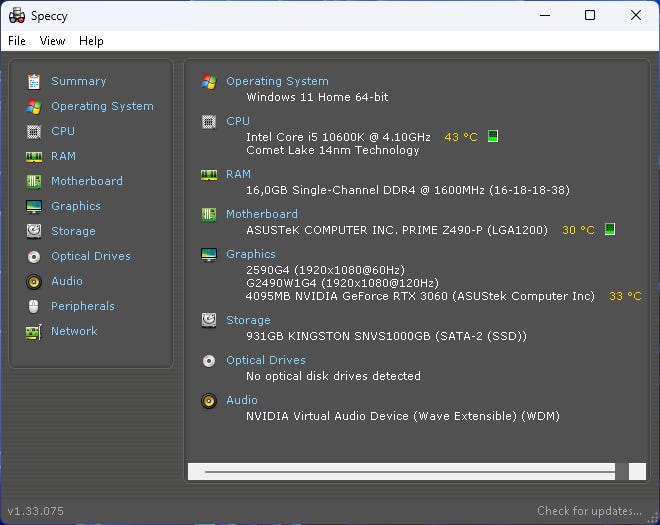Select Network in the sidebar
Viewport: 660px width, 525px height.
click(74, 331)
